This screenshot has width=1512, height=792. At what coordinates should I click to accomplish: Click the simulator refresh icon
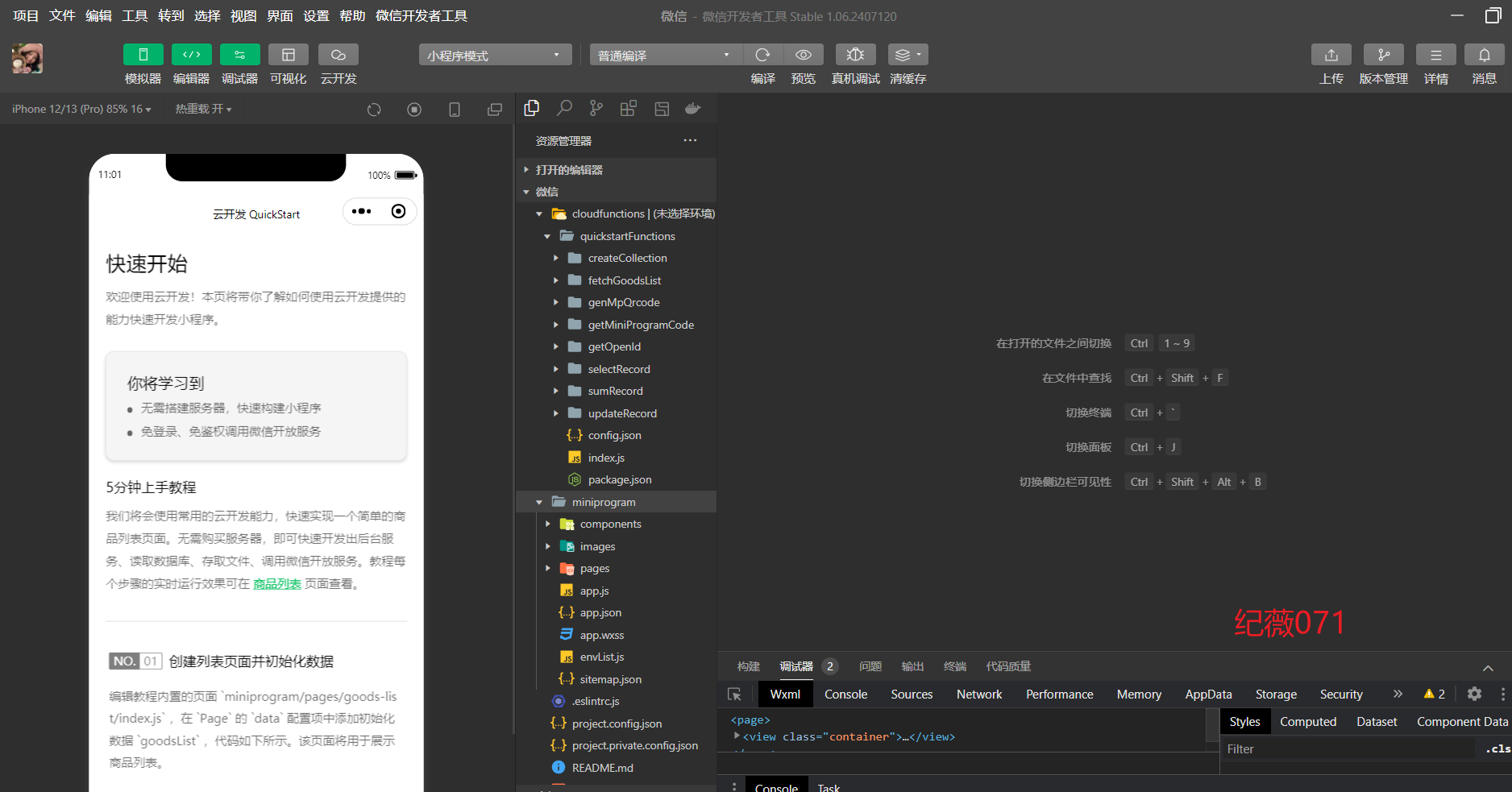pyautogui.click(x=374, y=110)
